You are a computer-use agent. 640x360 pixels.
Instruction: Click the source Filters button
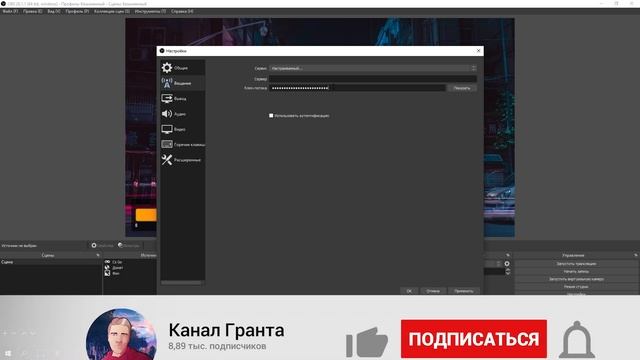129,245
